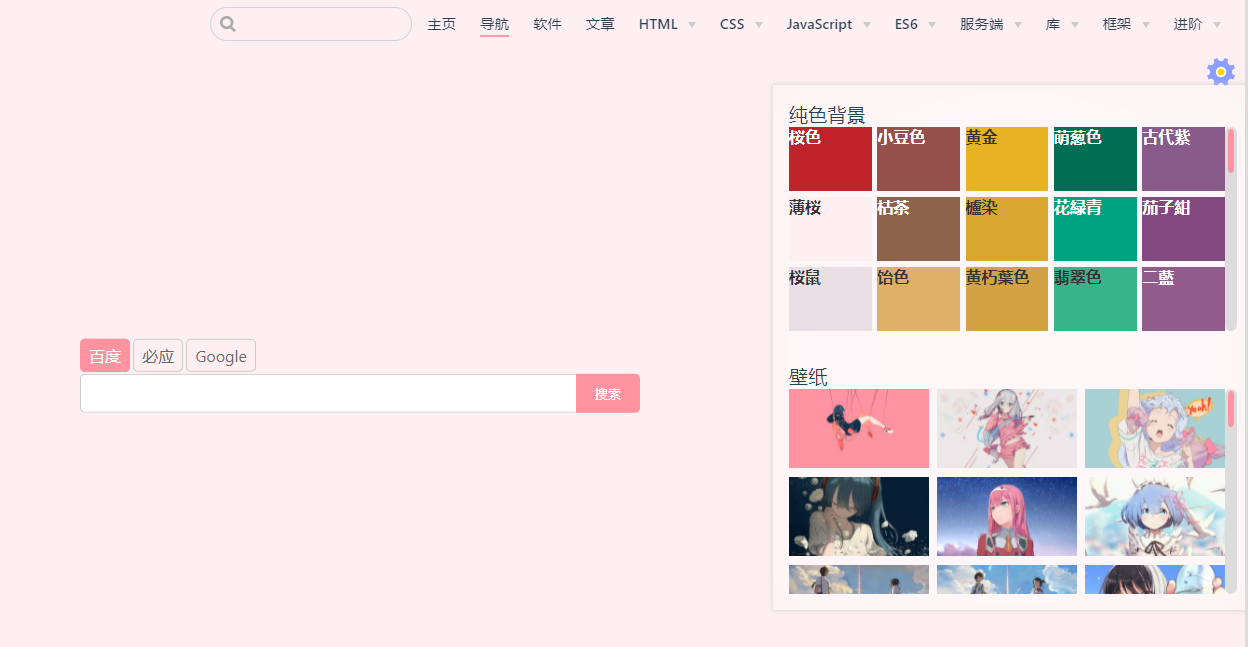Screen dimensions: 1248x647
Task: Choose the pink swinging girl wallpaper
Action: coord(859,428)
